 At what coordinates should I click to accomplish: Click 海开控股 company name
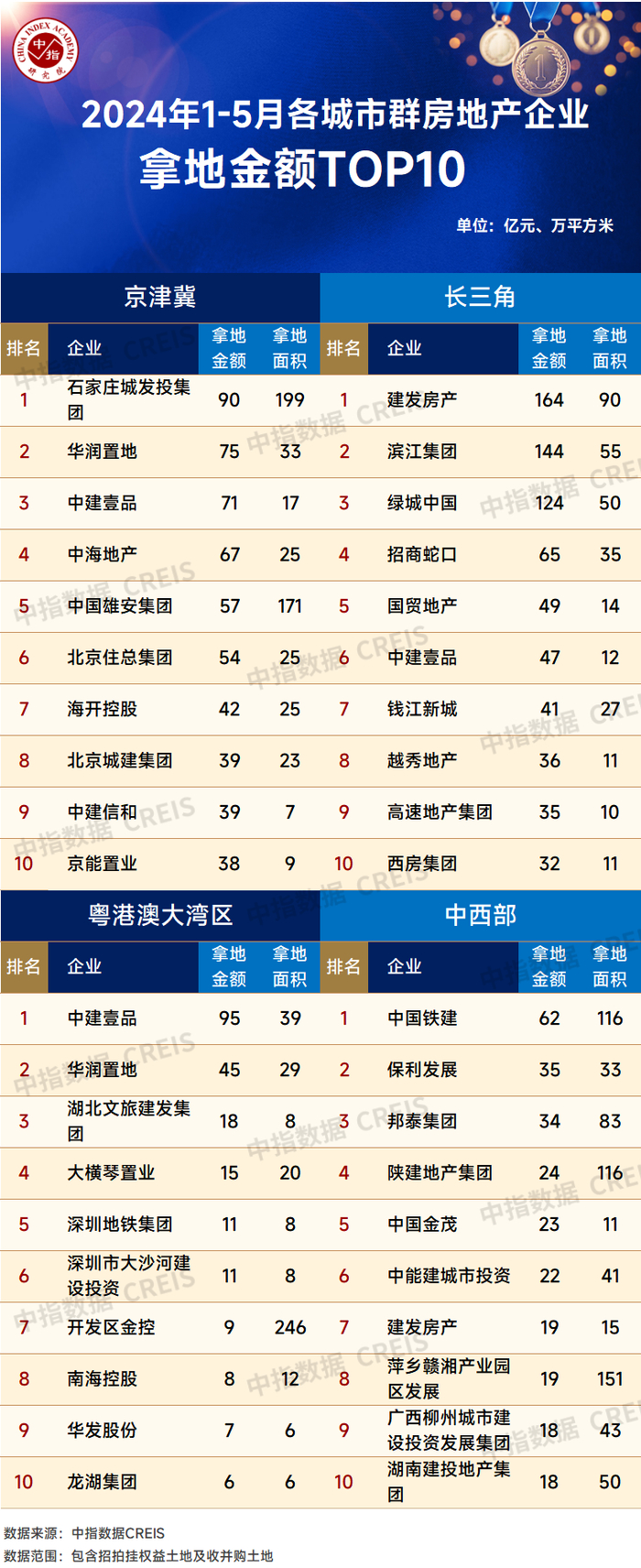click(102, 709)
